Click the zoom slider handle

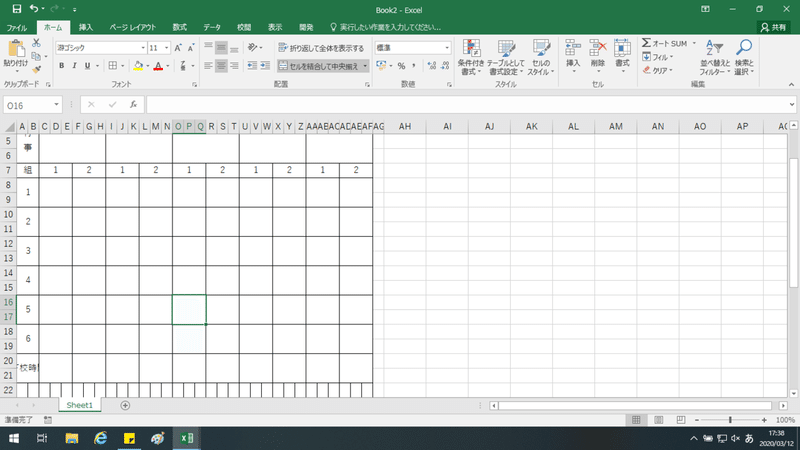click(x=730, y=420)
